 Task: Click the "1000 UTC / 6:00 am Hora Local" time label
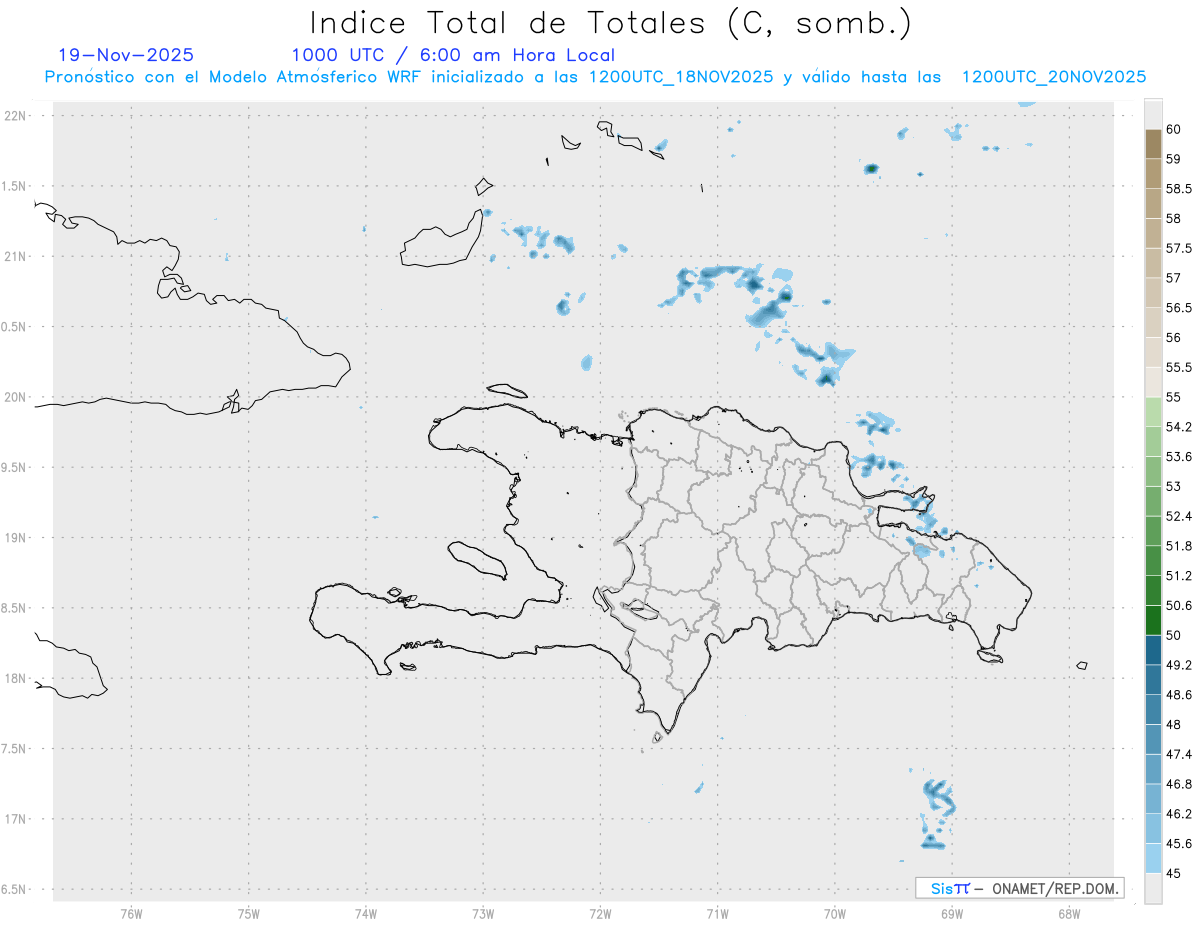[x=453, y=56]
